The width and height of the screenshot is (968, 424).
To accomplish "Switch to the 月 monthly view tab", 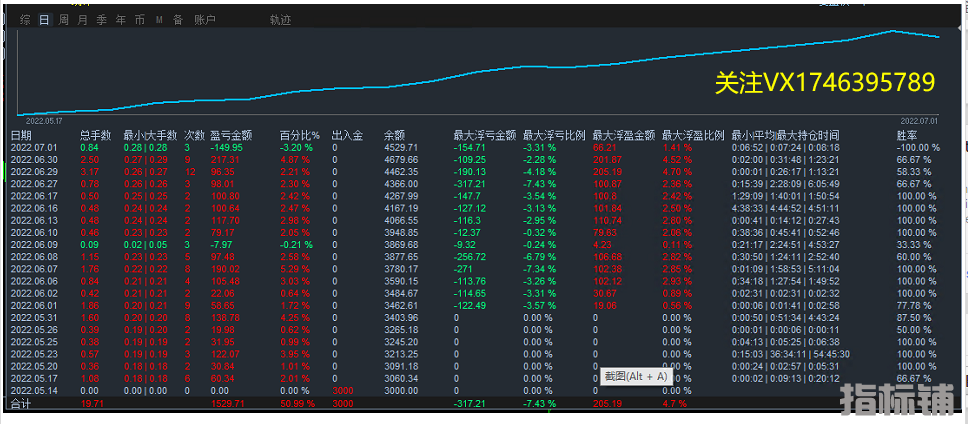I will coord(82,19).
